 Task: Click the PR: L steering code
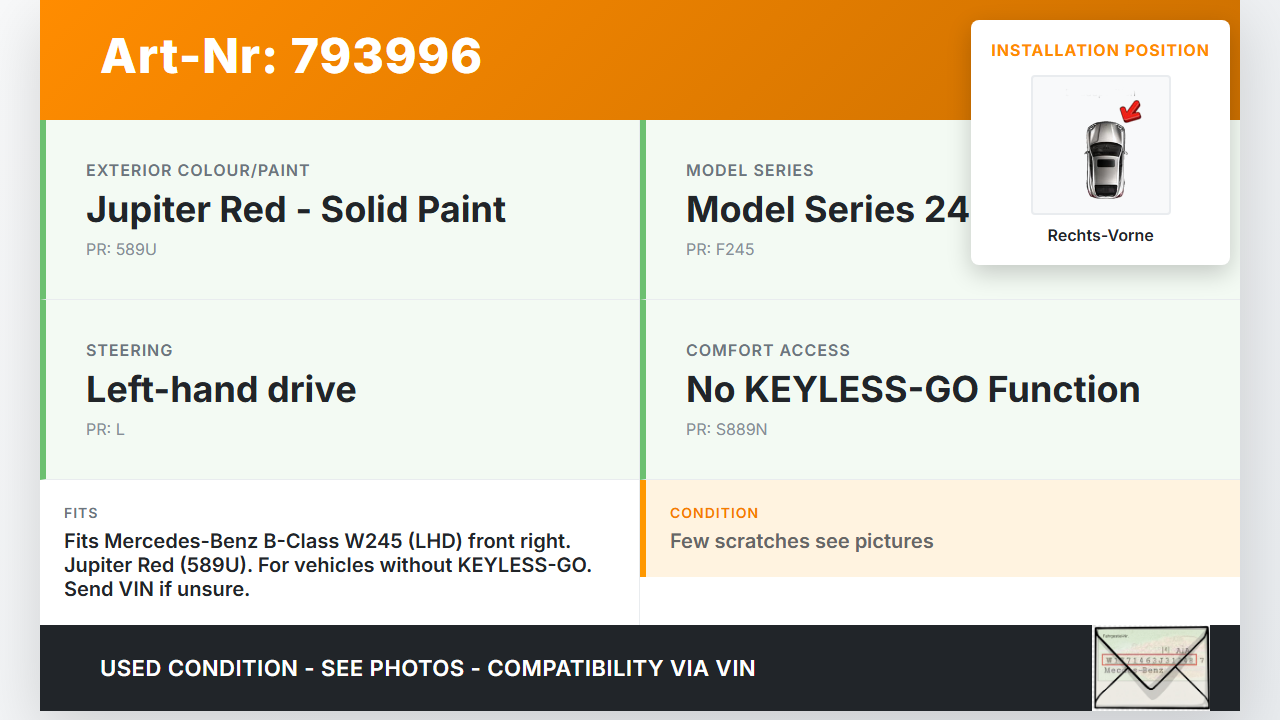(105, 430)
